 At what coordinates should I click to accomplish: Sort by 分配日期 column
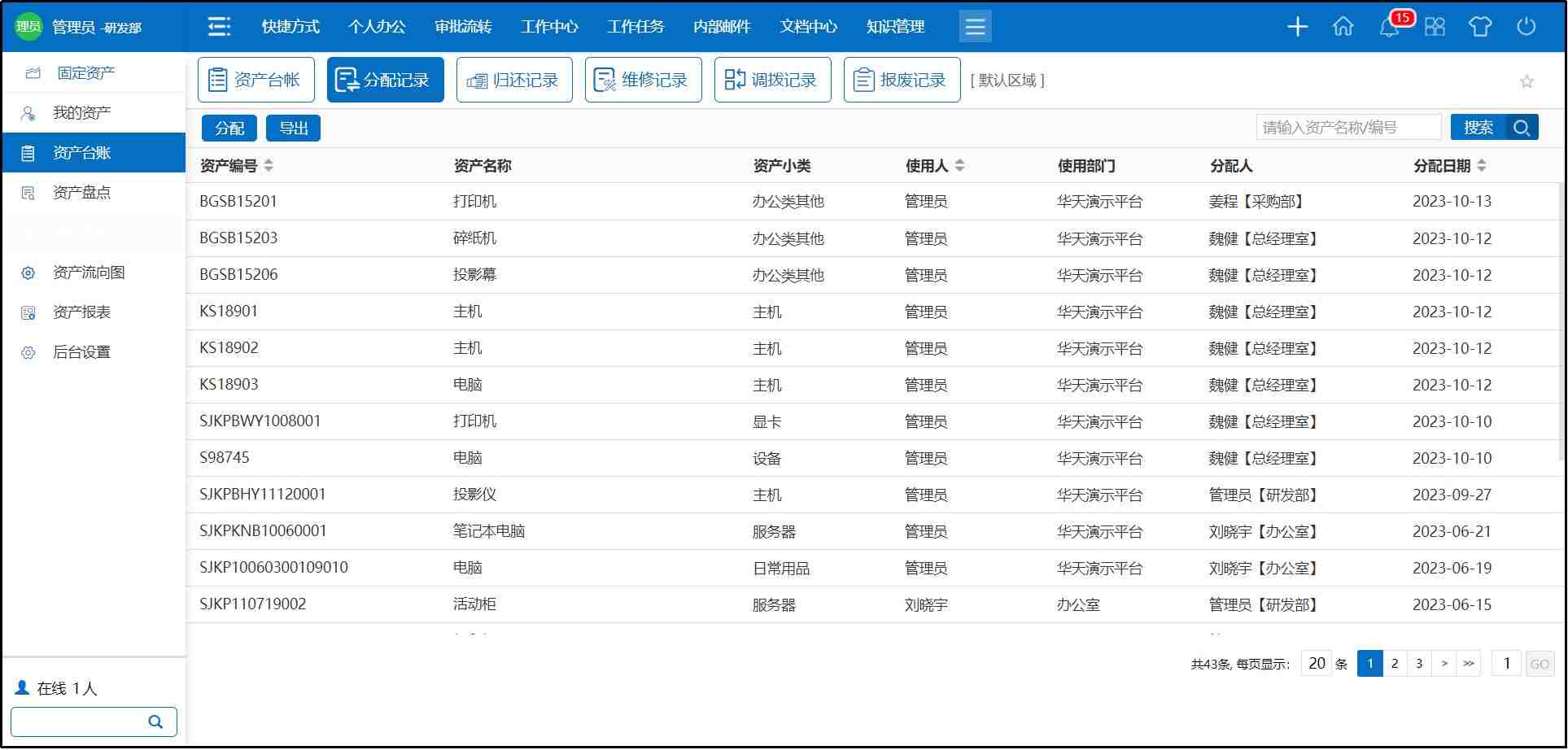[1482, 166]
